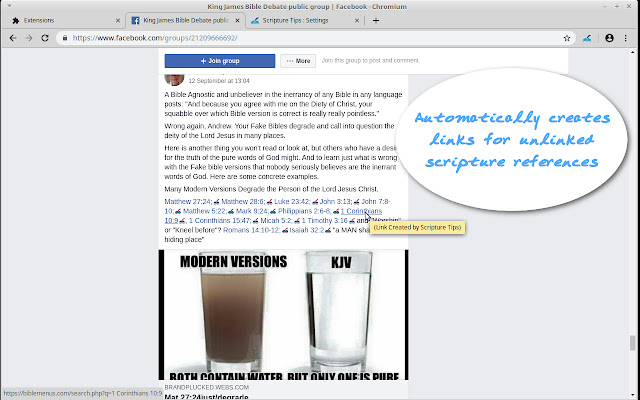Click Scripture Tips icon after Matthew 27:24

pyautogui.click(x=217, y=202)
